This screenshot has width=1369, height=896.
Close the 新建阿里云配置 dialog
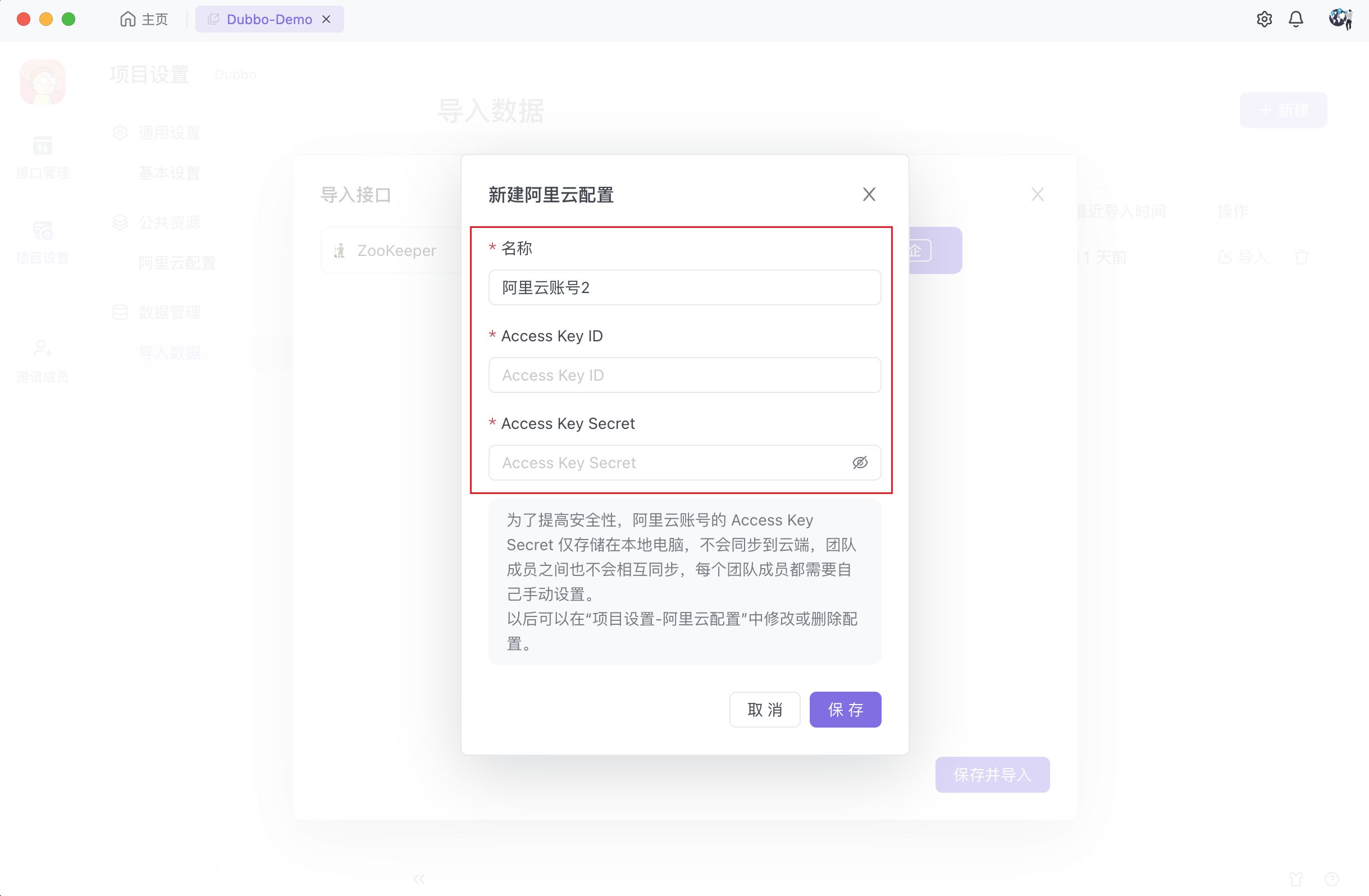[869, 194]
